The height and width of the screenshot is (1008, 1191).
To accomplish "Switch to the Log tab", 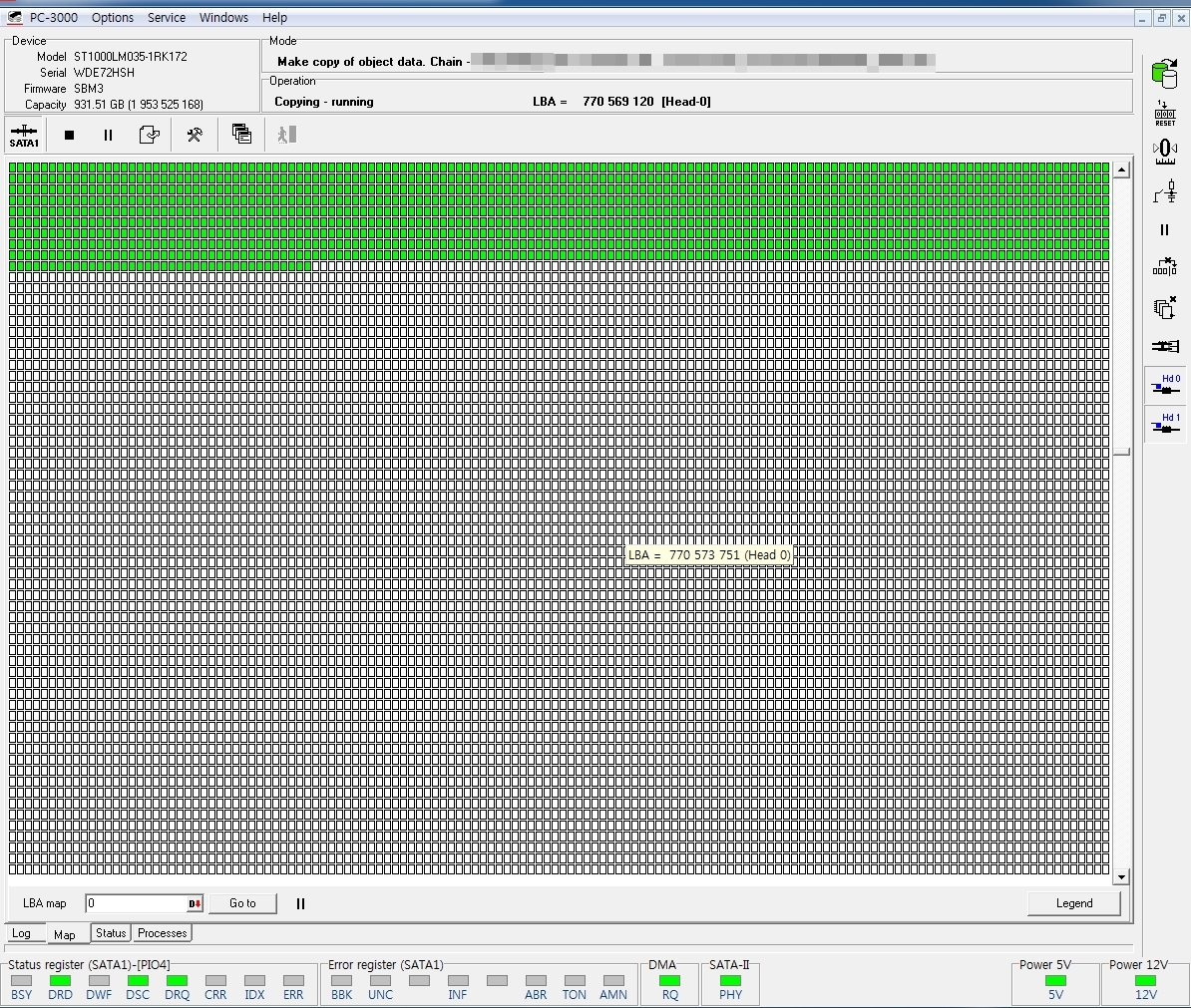I will [21, 933].
